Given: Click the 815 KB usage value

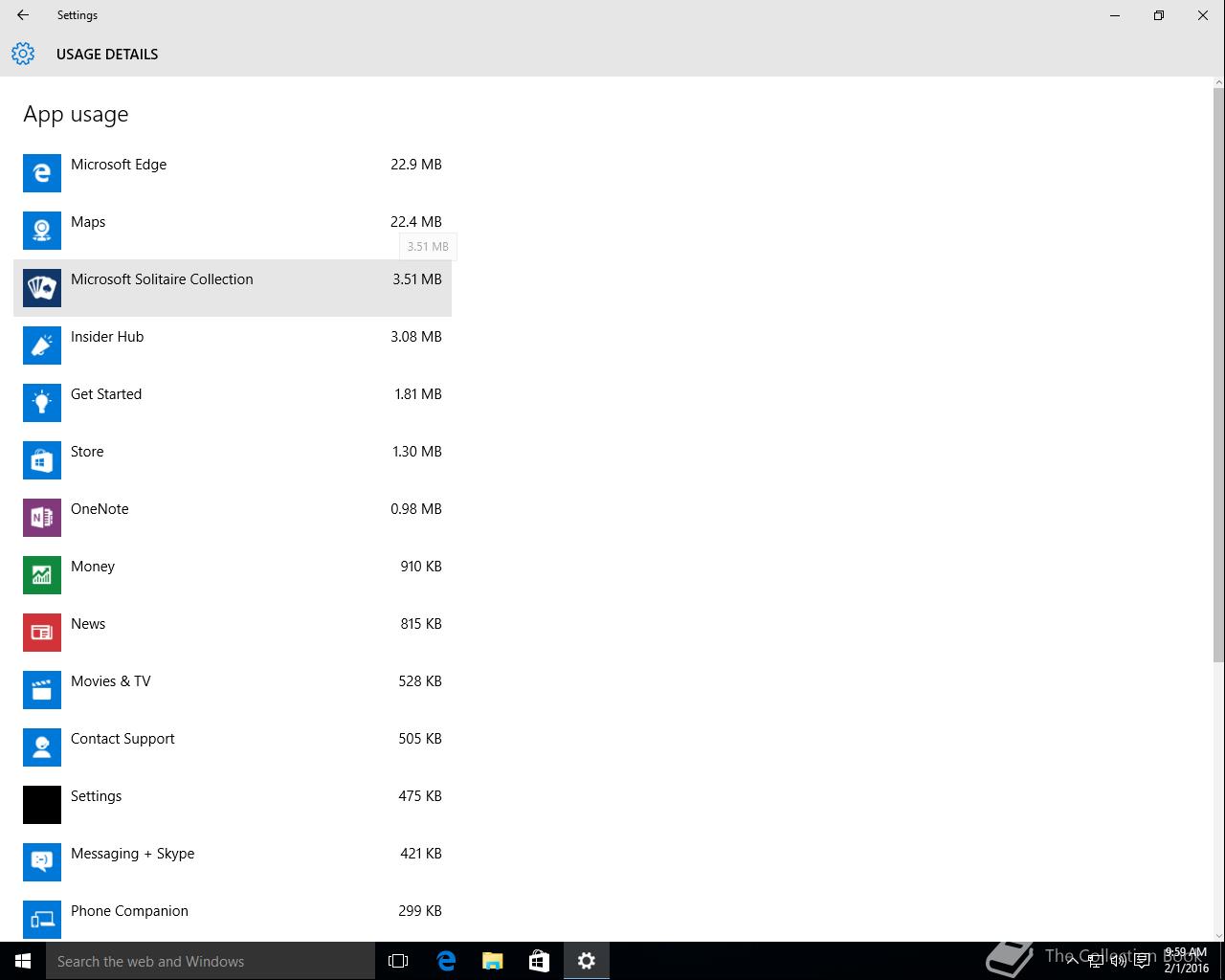Looking at the screenshot, I should pos(421,624).
